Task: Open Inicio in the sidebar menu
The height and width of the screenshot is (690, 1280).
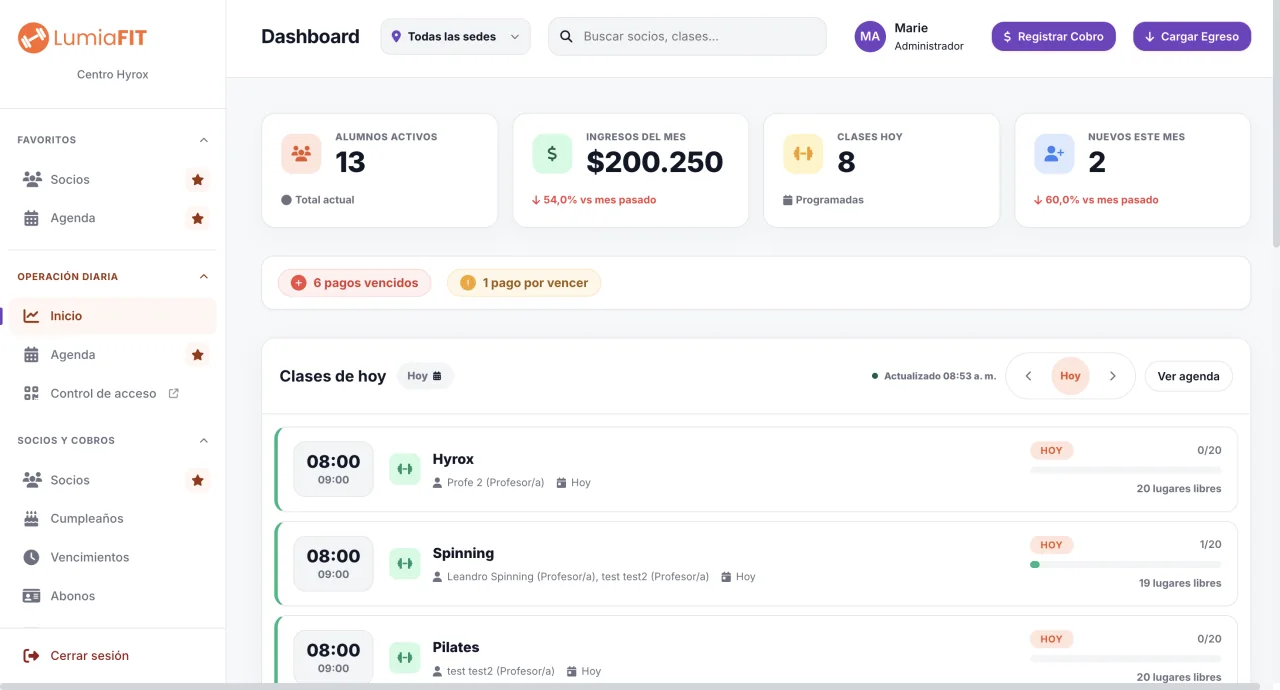Action: pyautogui.click(x=113, y=316)
